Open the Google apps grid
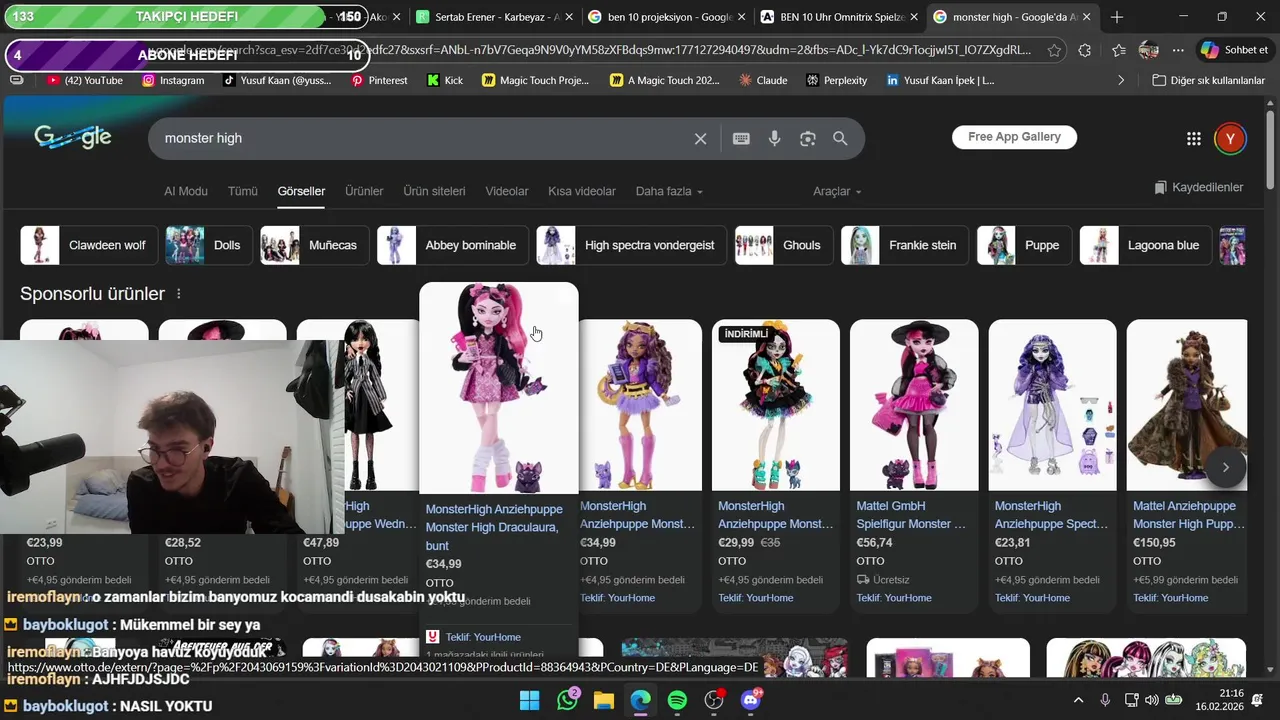The height and width of the screenshot is (720, 1280). point(1193,139)
